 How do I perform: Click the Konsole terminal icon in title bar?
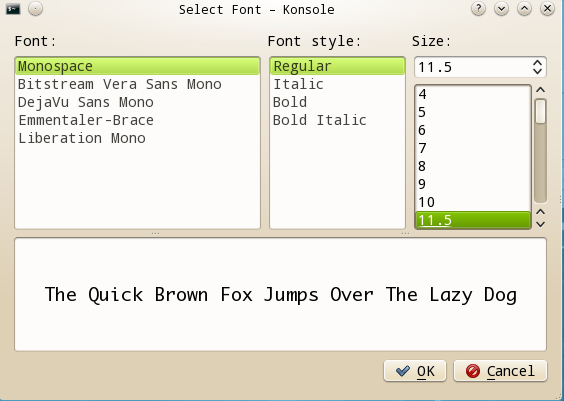[x=13, y=9]
